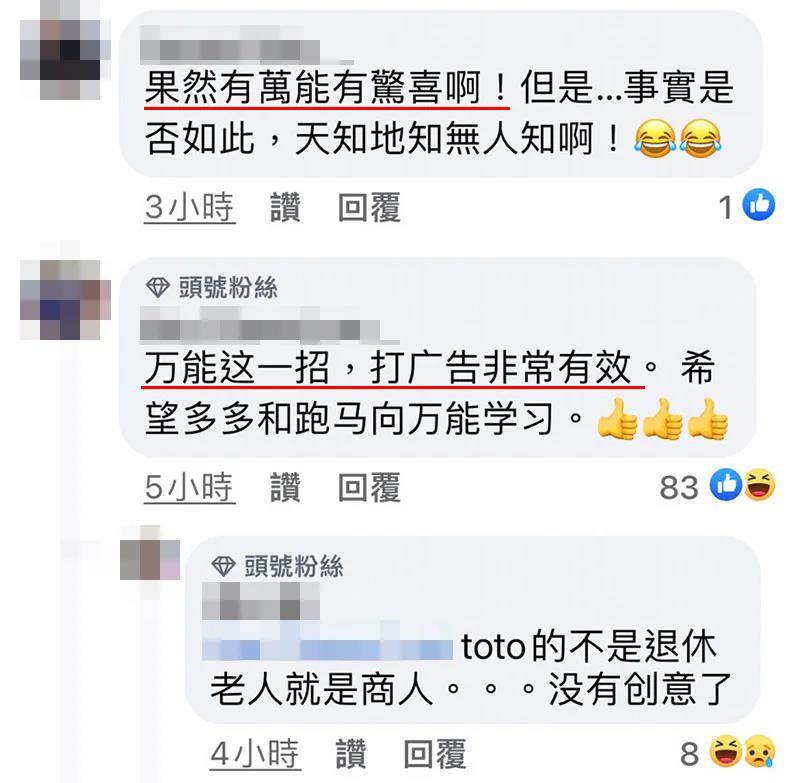The width and height of the screenshot is (800, 783).
Task: Reply to the toto comment via 回覆
Action: (x=435, y=753)
